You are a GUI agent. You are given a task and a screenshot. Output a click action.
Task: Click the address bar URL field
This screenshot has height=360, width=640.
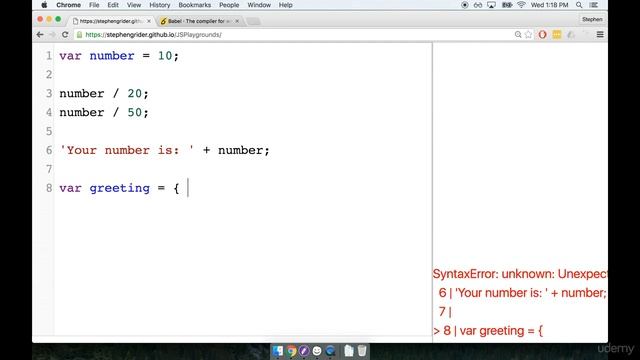294,35
